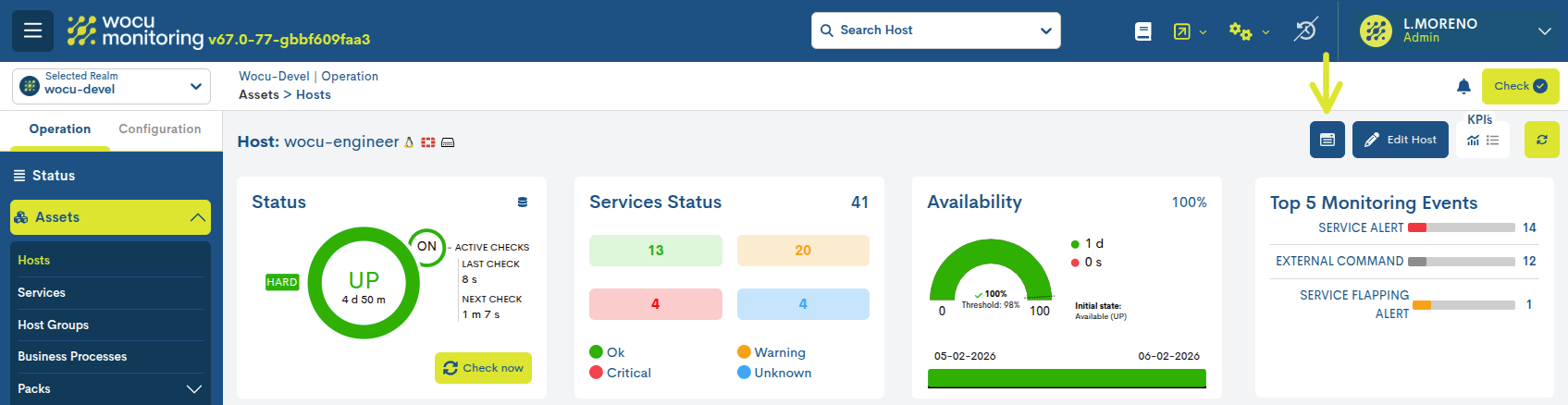Click the Hosts breadcrumb
This screenshot has height=405, width=1568.
coord(314,95)
